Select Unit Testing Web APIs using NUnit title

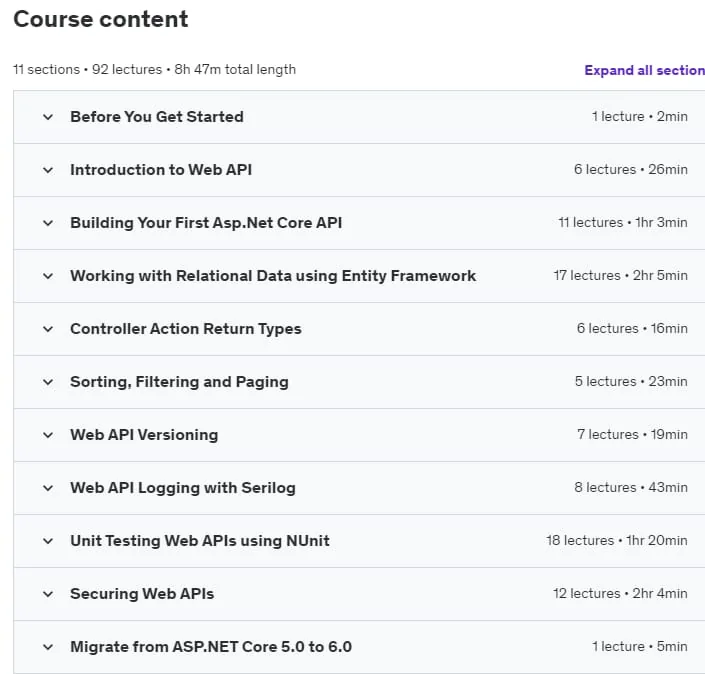[200, 541]
